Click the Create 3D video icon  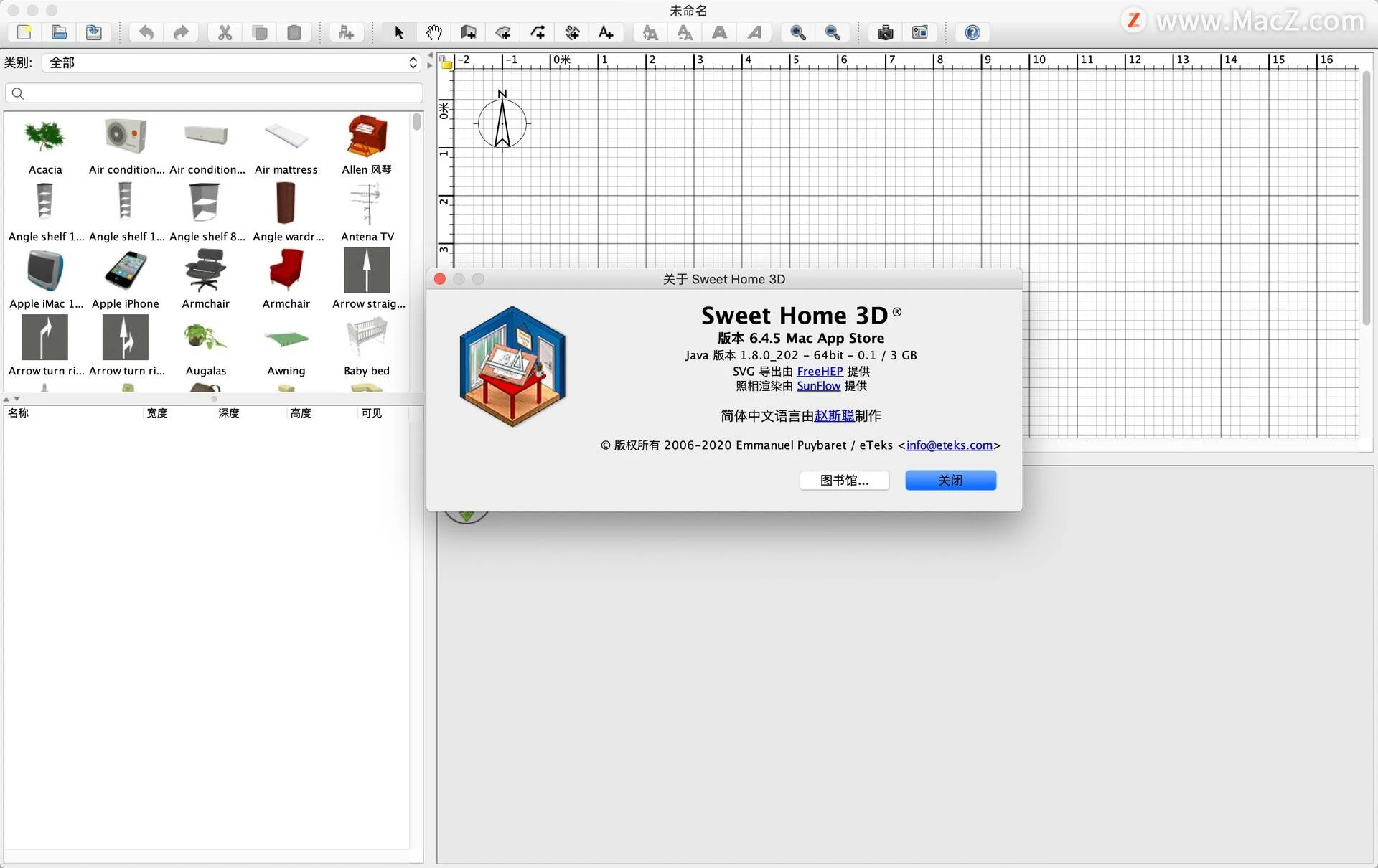point(920,32)
